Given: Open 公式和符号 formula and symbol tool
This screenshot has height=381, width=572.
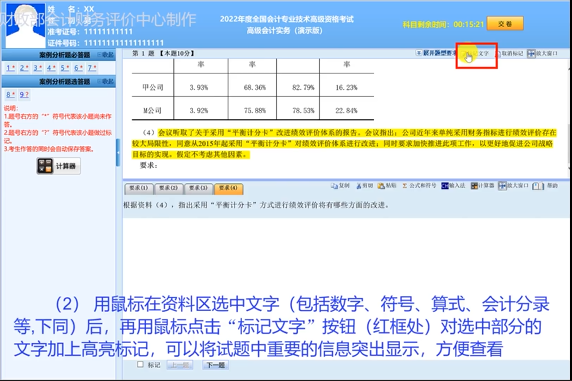Looking at the screenshot, I should (419, 186).
